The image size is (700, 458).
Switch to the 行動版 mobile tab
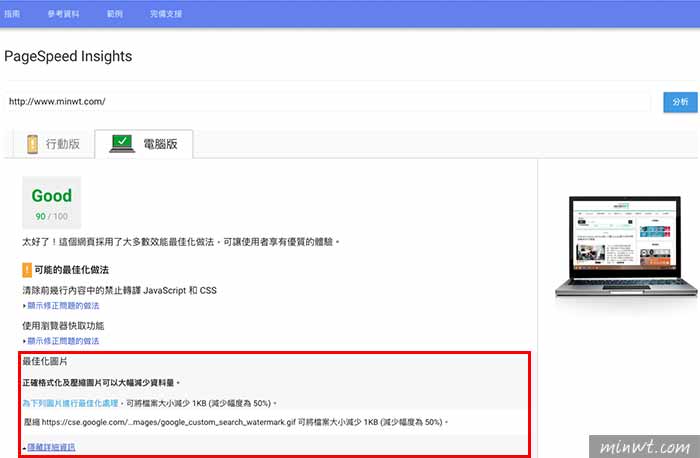click(54, 144)
